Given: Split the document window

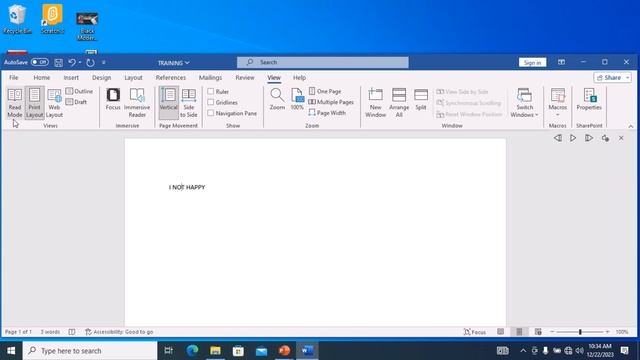Looking at the screenshot, I should click(x=421, y=99).
